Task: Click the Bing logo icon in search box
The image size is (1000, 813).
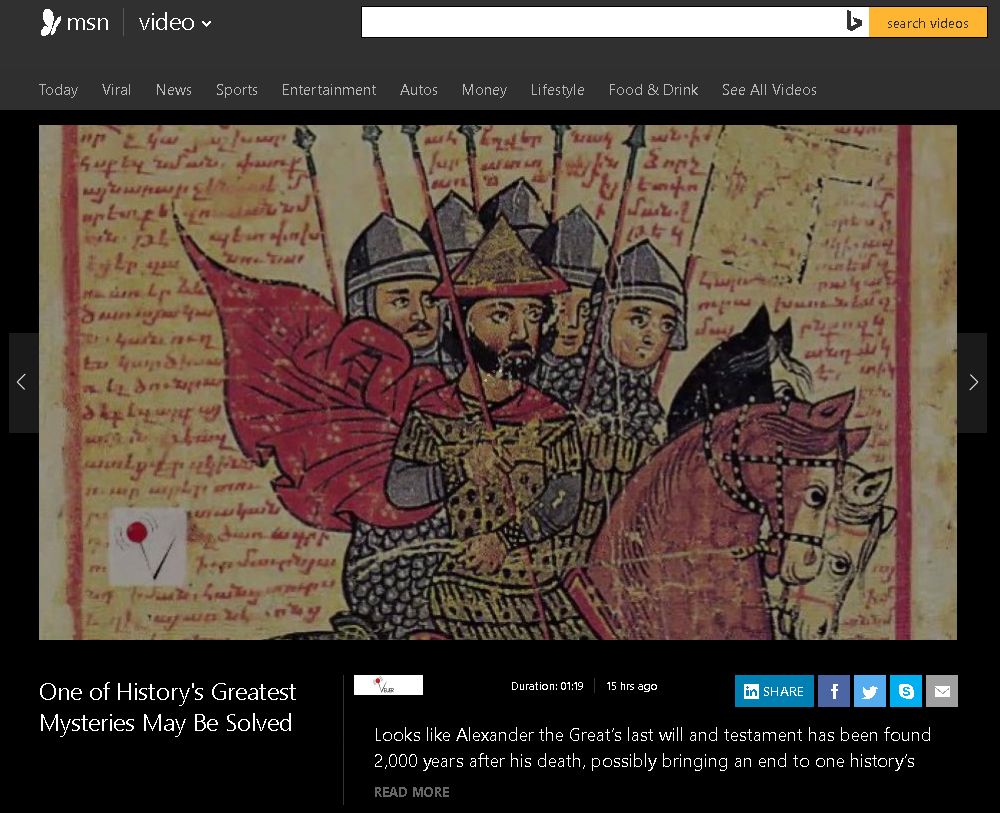Action: tap(854, 22)
